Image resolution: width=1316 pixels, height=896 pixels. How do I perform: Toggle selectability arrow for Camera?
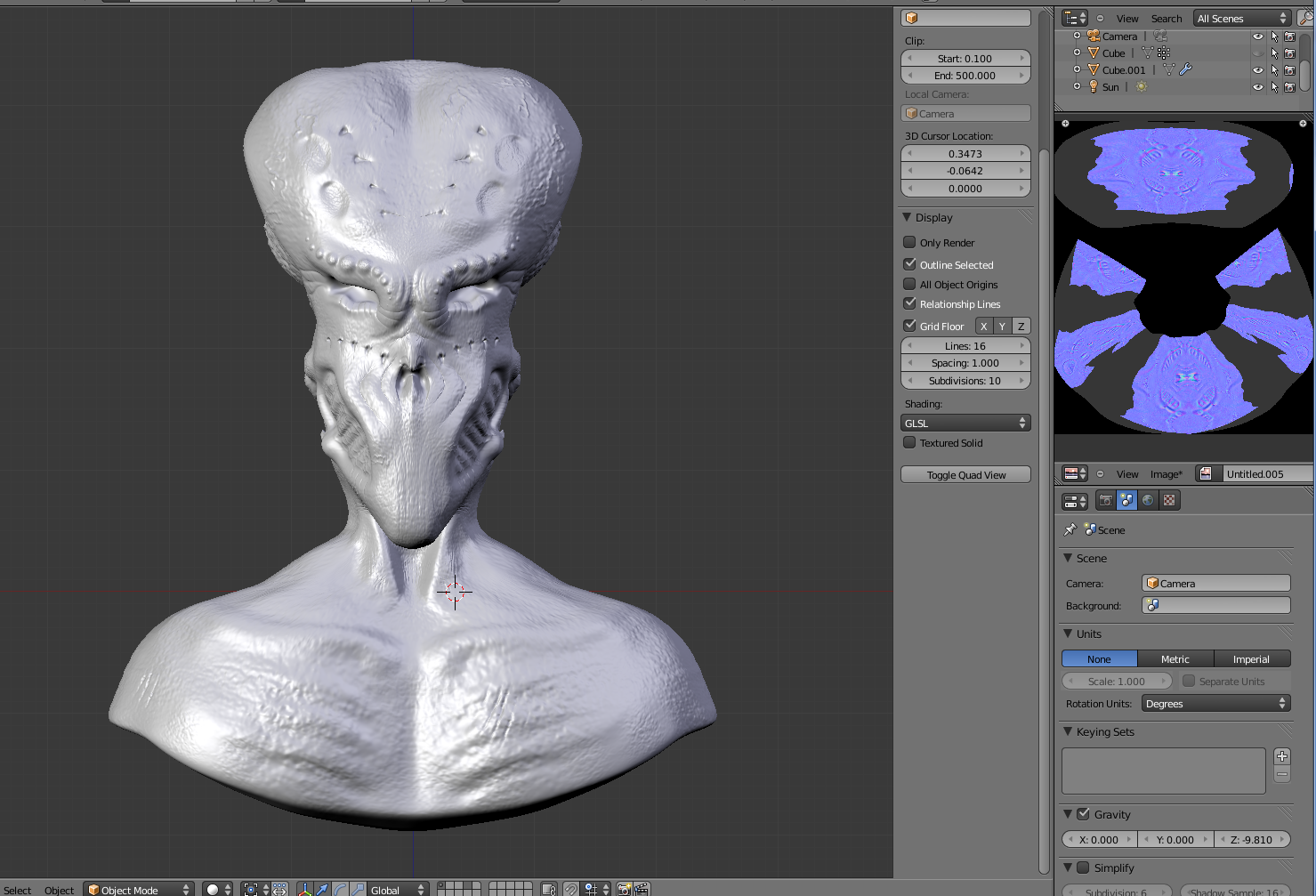pos(1274,36)
